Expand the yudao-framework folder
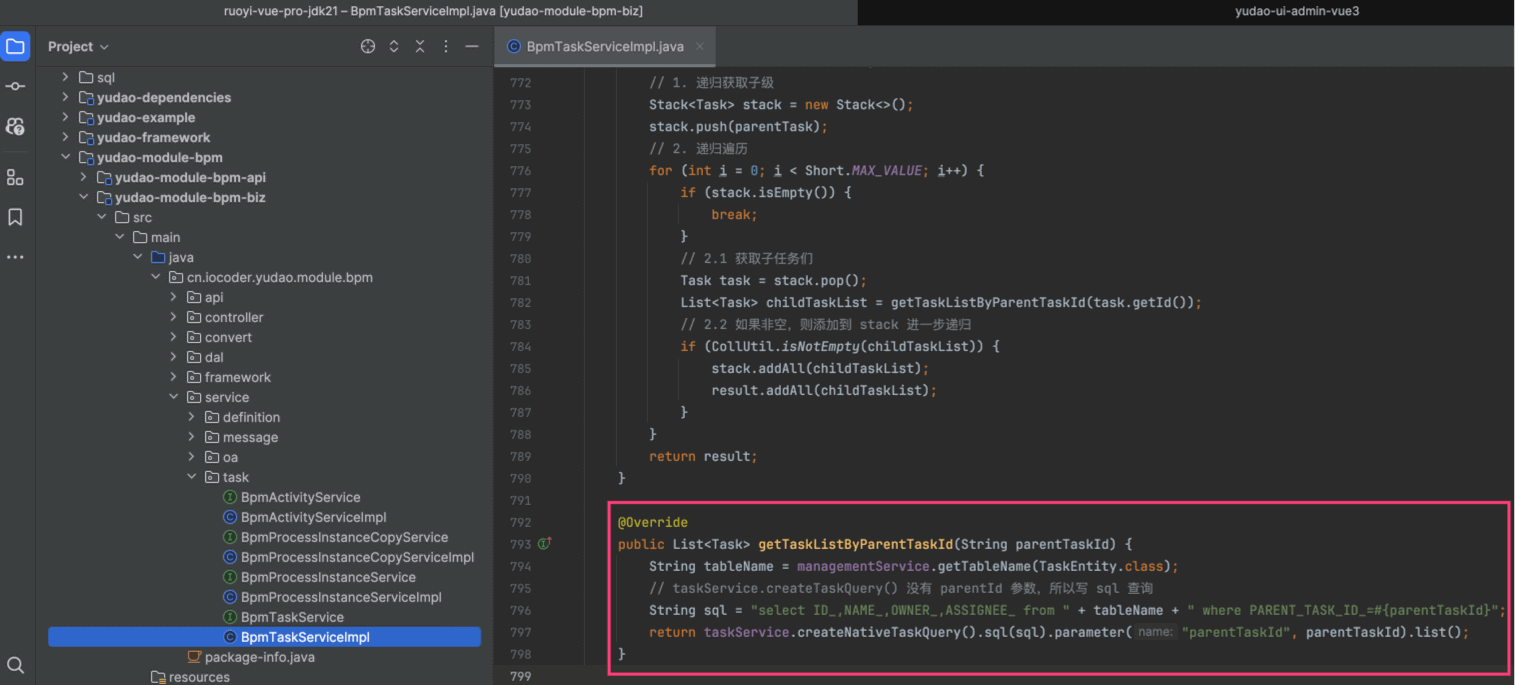 [66, 137]
